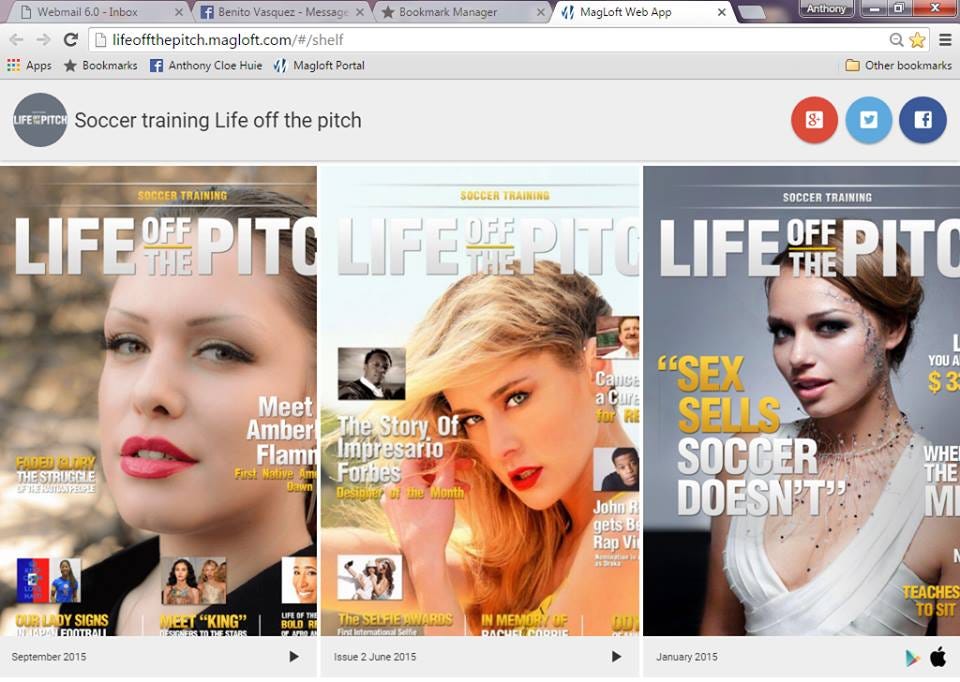Viewport: 960px width, 682px height.
Task: Click the September 2015 label
Action: click(49, 657)
